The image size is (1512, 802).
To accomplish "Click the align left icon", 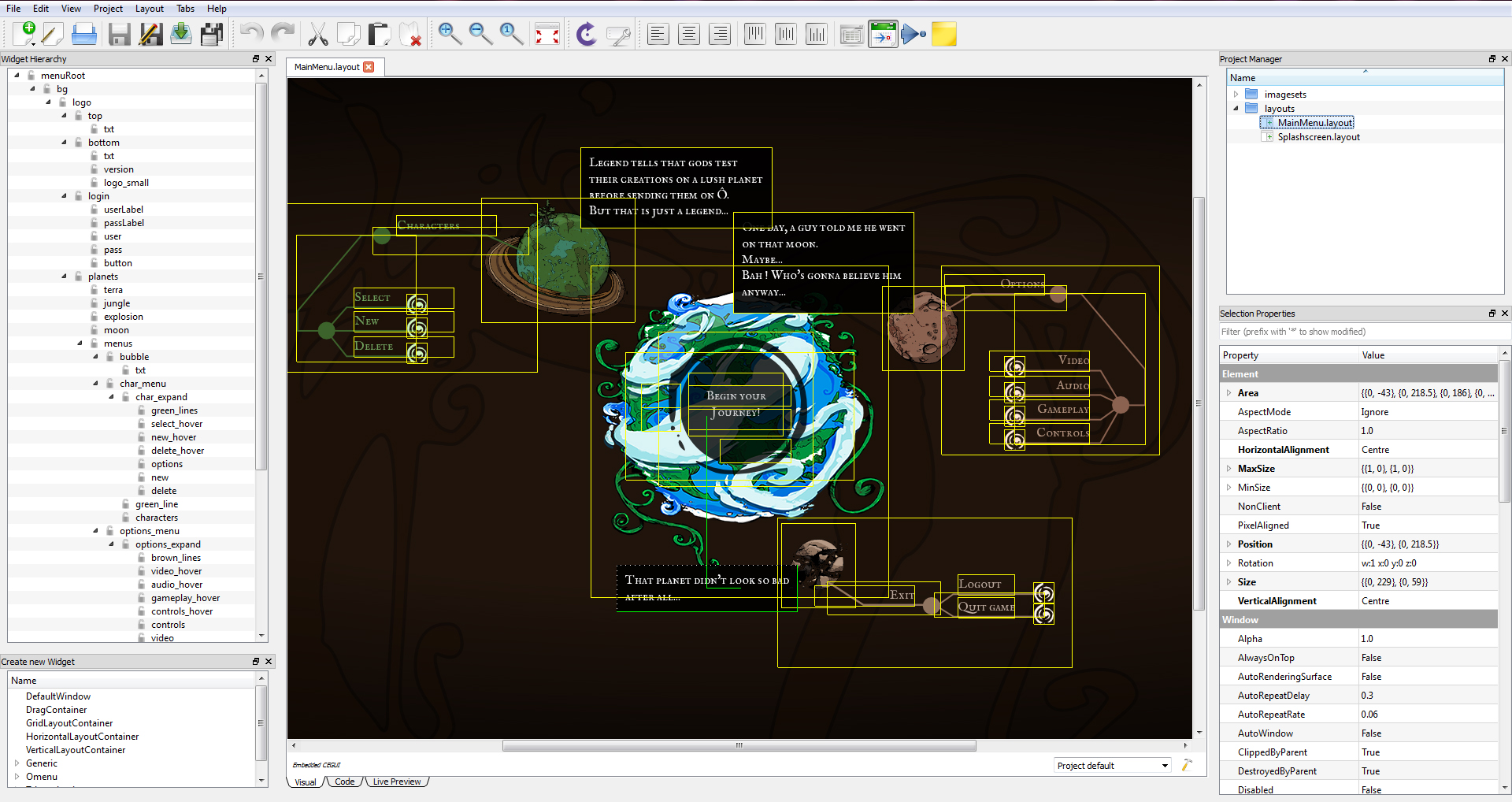I will pyautogui.click(x=658, y=34).
